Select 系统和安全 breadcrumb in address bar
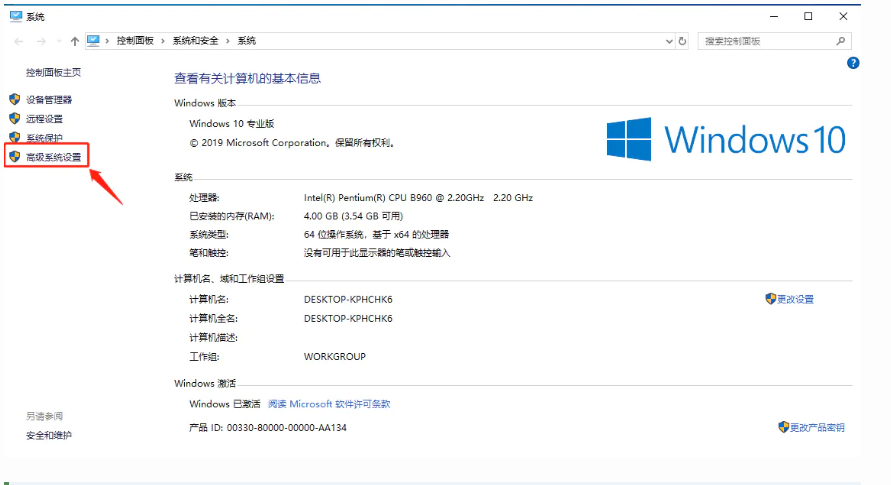The image size is (891, 485). pos(195,41)
